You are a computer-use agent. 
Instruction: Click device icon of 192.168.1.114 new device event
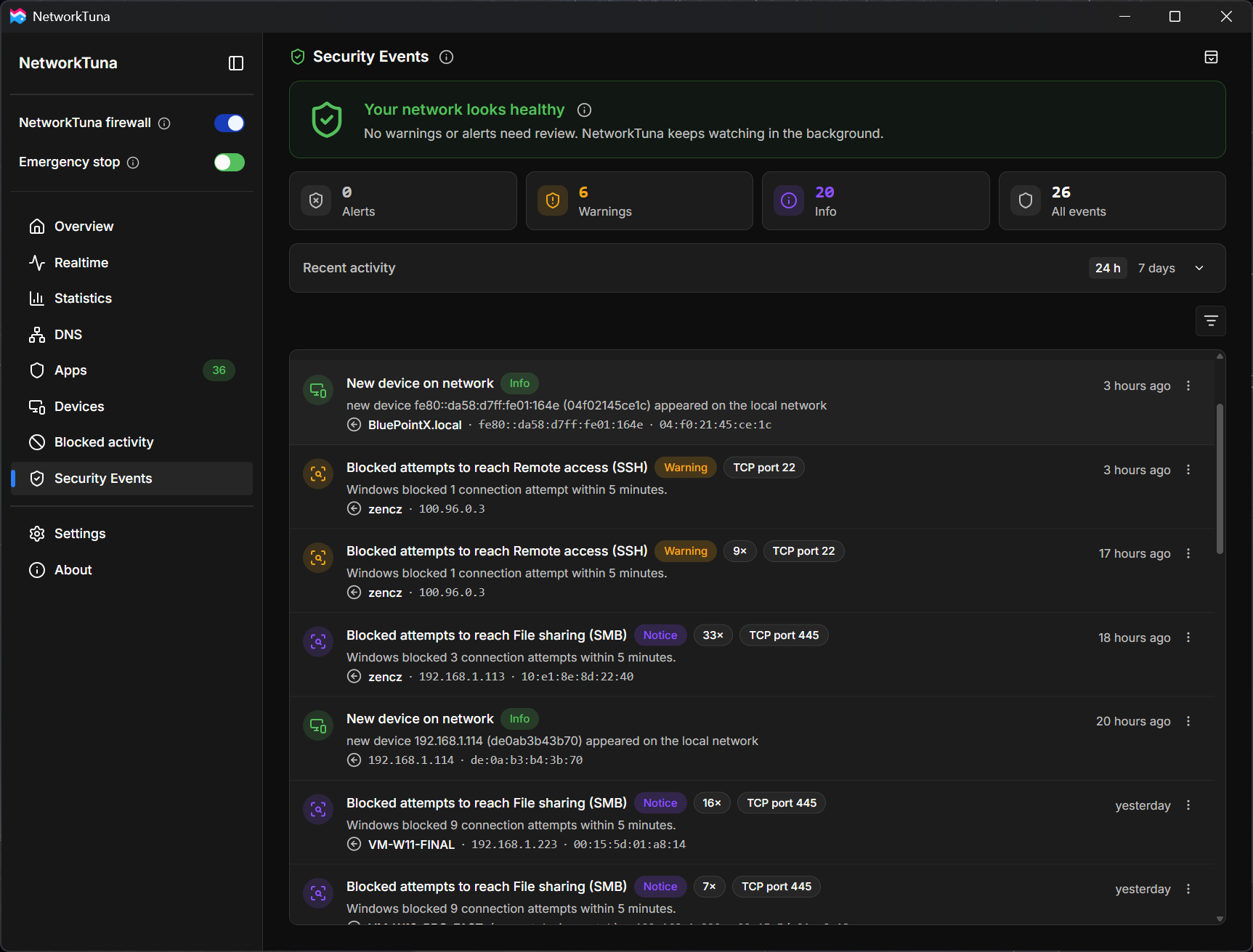pos(318,725)
